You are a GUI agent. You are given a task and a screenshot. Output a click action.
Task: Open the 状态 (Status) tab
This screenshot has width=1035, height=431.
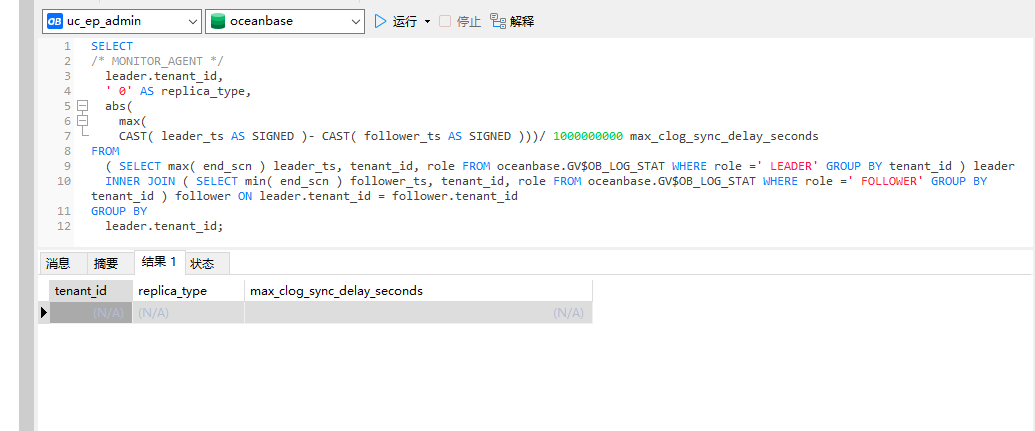tap(202, 264)
